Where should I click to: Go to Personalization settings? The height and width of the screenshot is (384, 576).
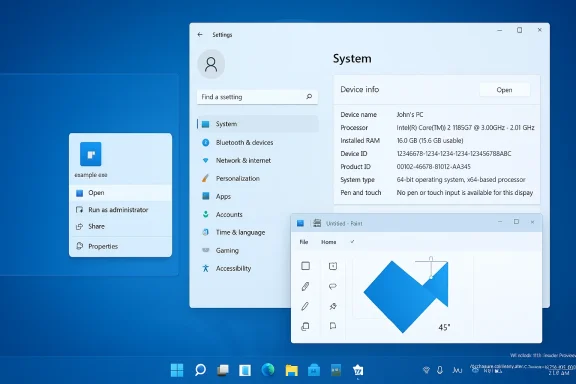pos(258,178)
